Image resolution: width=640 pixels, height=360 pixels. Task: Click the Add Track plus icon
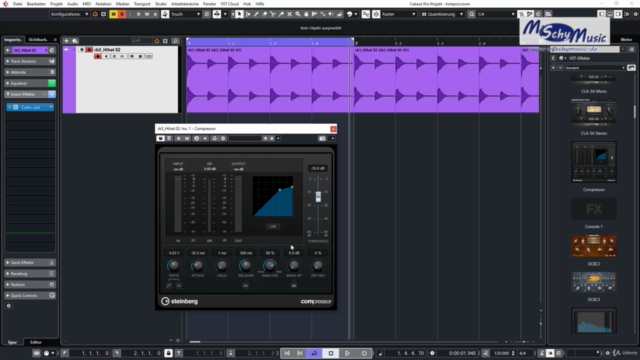67,41
